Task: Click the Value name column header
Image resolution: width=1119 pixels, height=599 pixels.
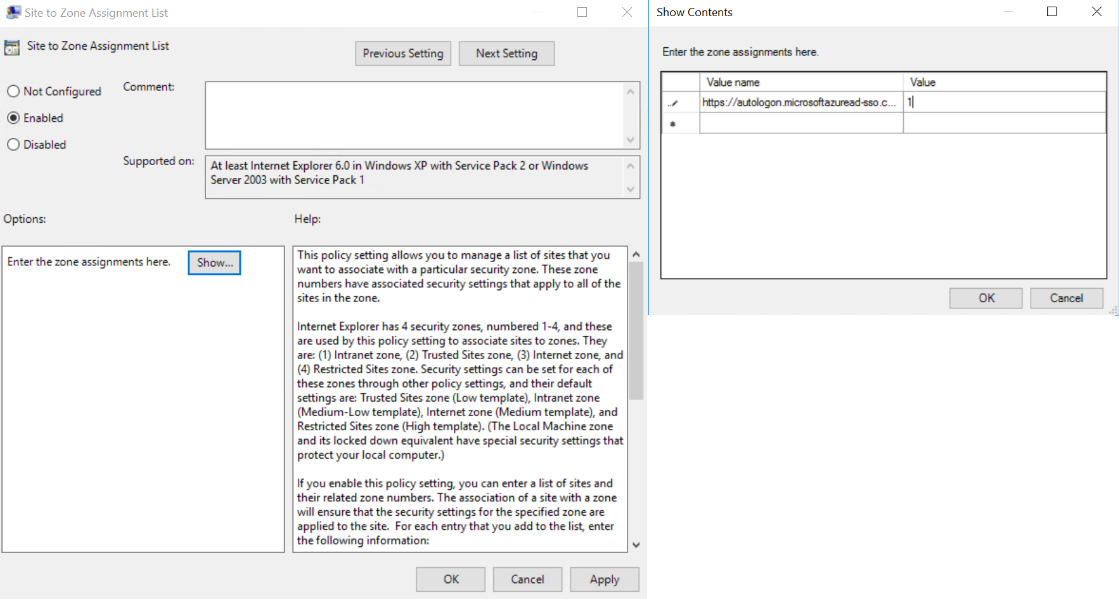Action: point(800,82)
